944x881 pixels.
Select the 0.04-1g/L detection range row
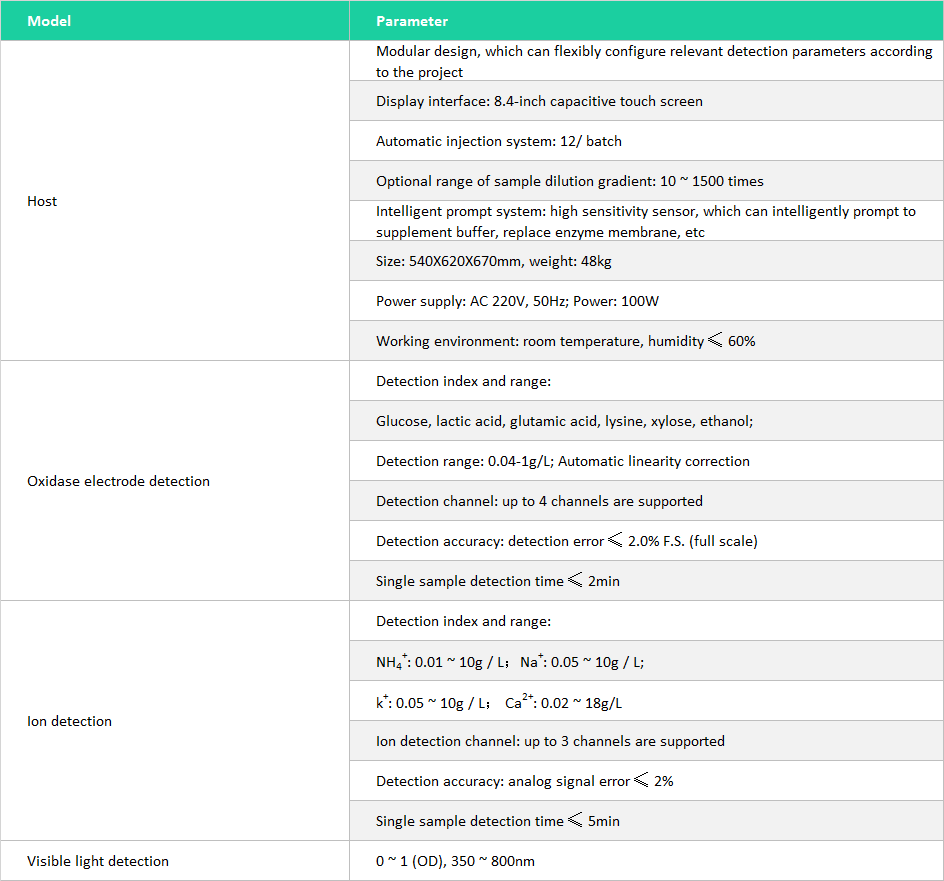tap(562, 461)
